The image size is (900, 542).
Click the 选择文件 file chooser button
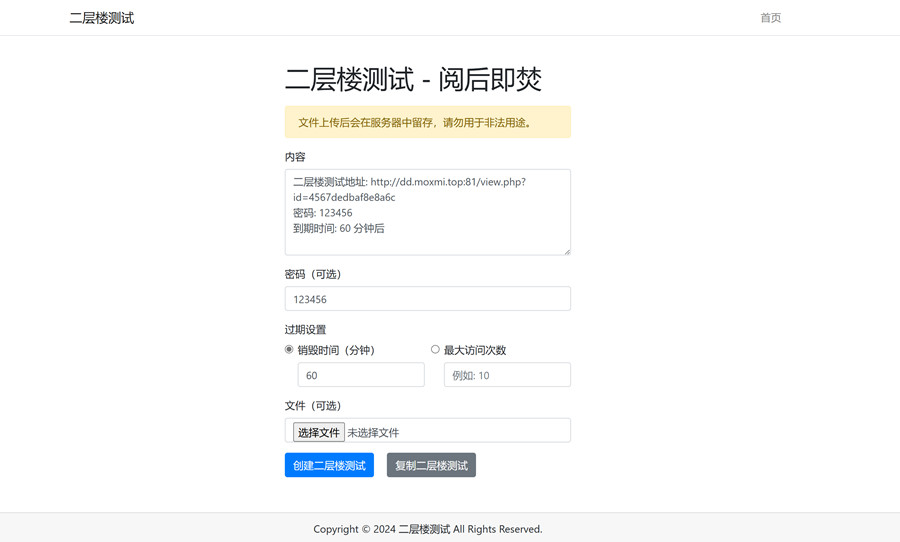pyautogui.click(x=319, y=432)
